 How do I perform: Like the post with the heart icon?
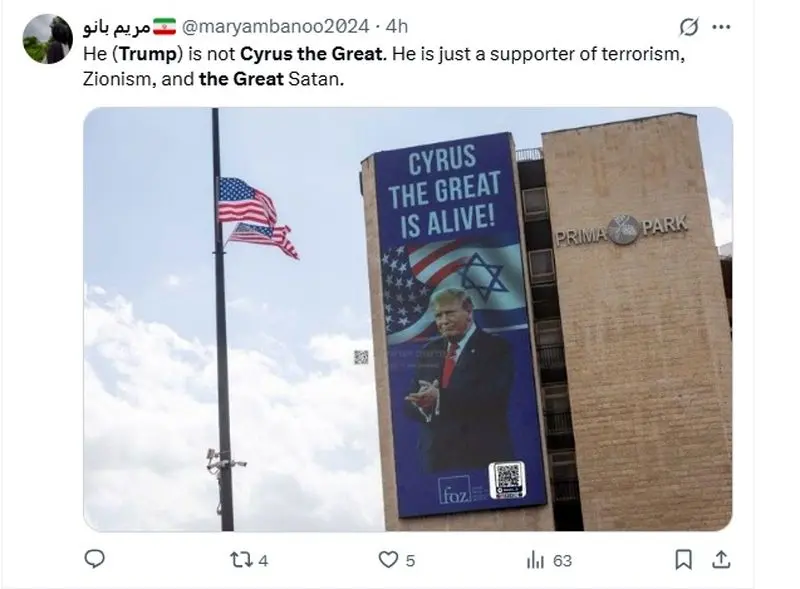coord(388,560)
